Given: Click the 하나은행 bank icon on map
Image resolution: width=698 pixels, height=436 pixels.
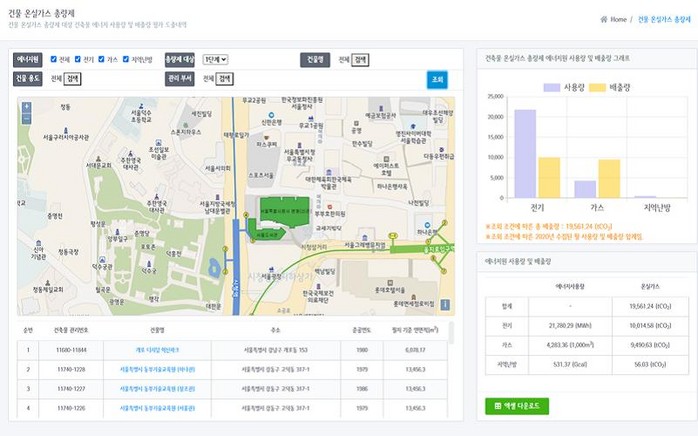Looking at the screenshot, I should pos(427,225).
